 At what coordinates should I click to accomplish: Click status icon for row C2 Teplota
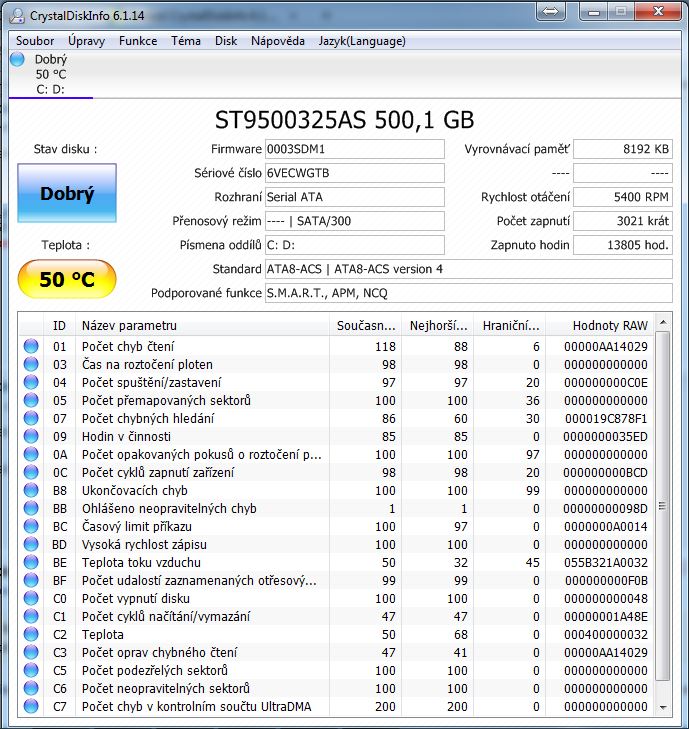point(31,635)
